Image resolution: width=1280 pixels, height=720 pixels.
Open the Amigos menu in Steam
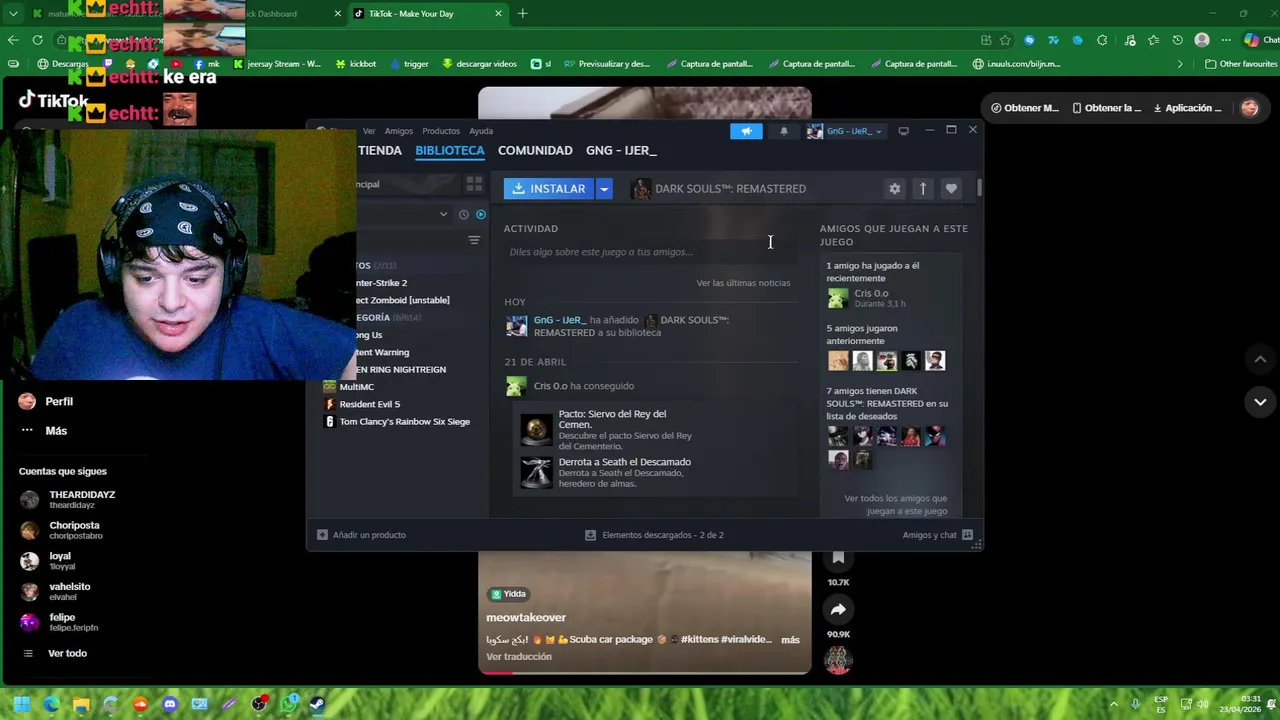(x=399, y=131)
